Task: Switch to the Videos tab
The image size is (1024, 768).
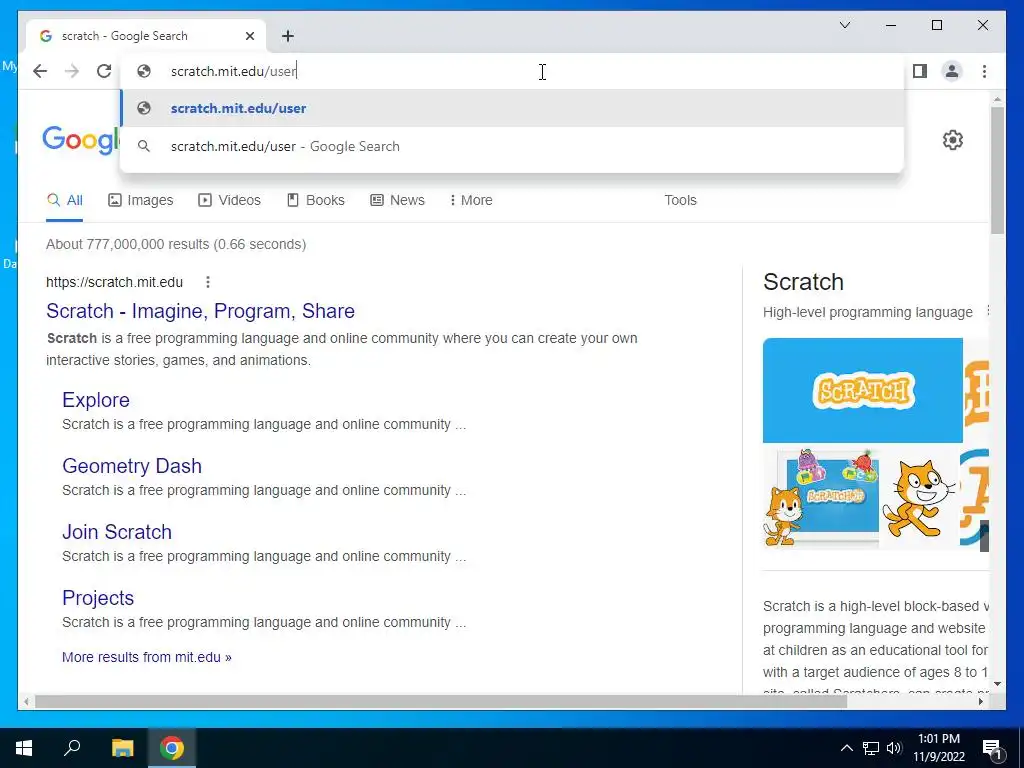Action: (x=229, y=200)
